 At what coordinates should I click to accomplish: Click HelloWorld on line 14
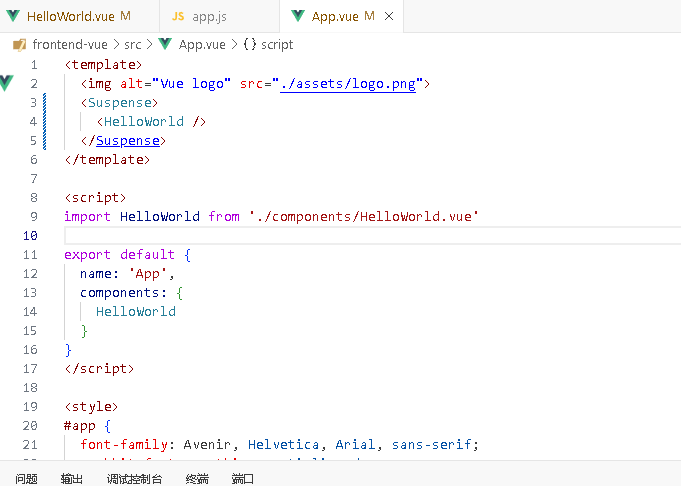point(136,311)
